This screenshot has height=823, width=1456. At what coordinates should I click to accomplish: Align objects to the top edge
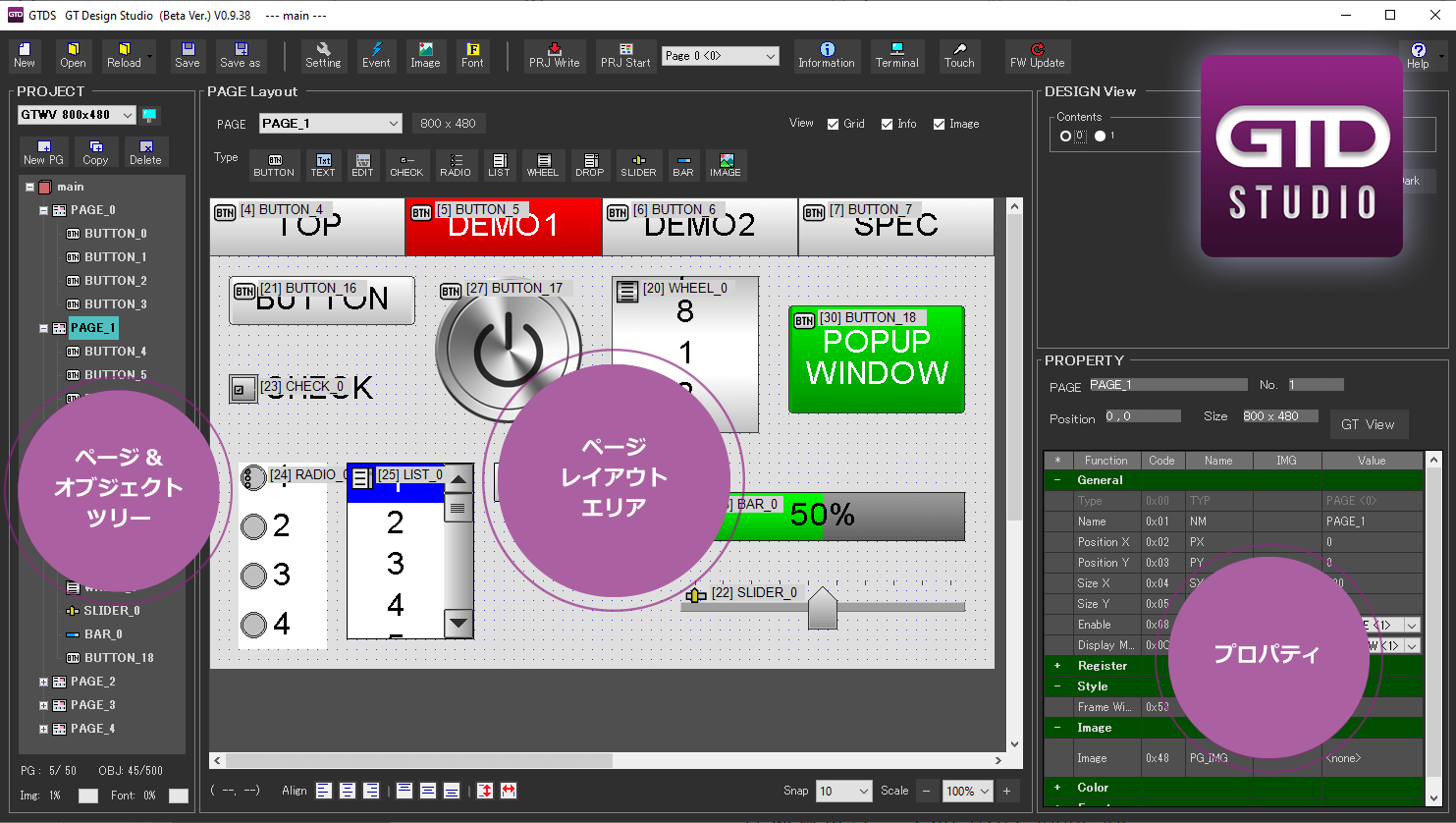[x=404, y=791]
